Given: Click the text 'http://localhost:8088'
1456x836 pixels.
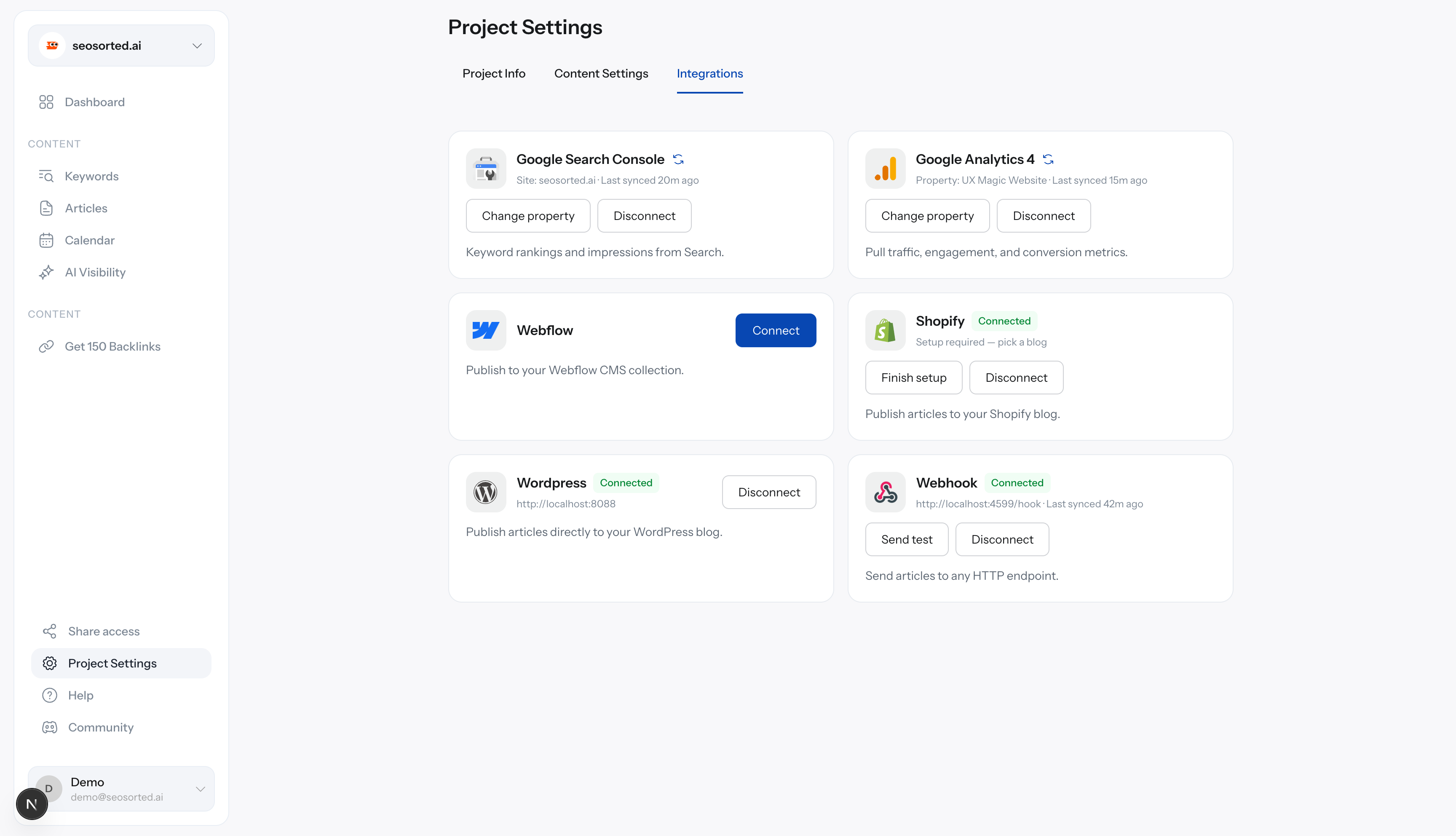Looking at the screenshot, I should tap(565, 504).
